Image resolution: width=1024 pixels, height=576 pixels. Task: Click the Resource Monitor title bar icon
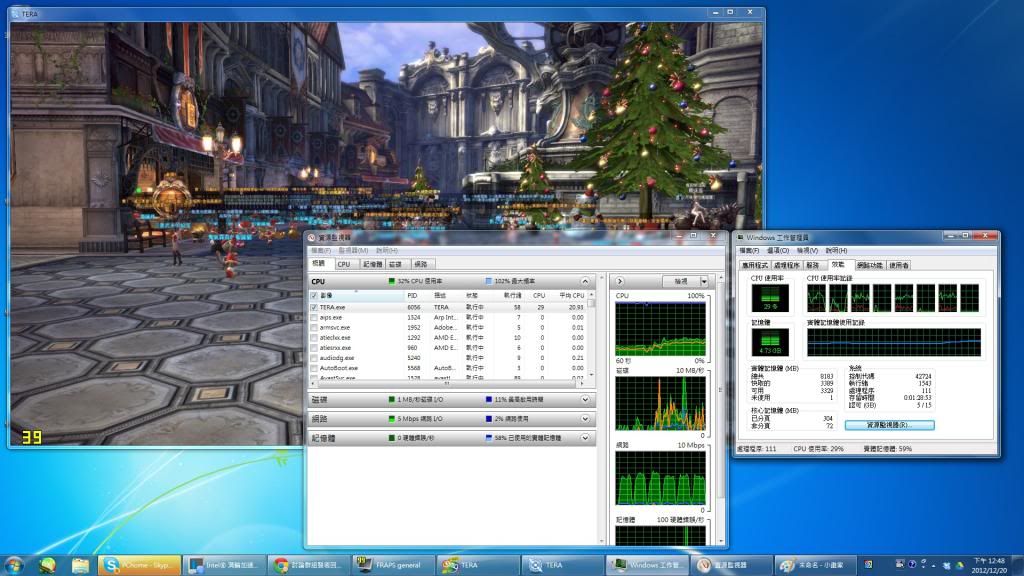(312, 237)
